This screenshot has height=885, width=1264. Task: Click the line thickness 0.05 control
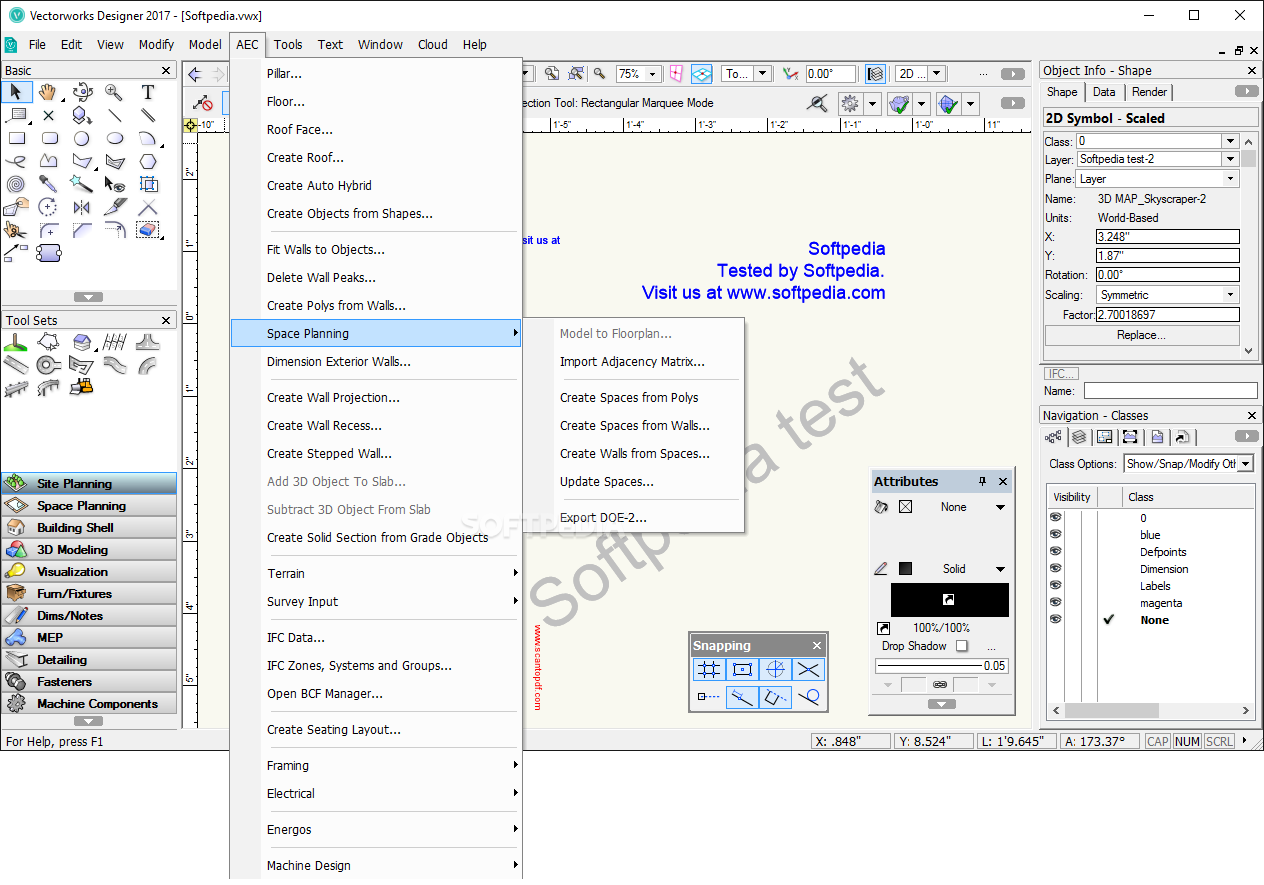click(942, 666)
